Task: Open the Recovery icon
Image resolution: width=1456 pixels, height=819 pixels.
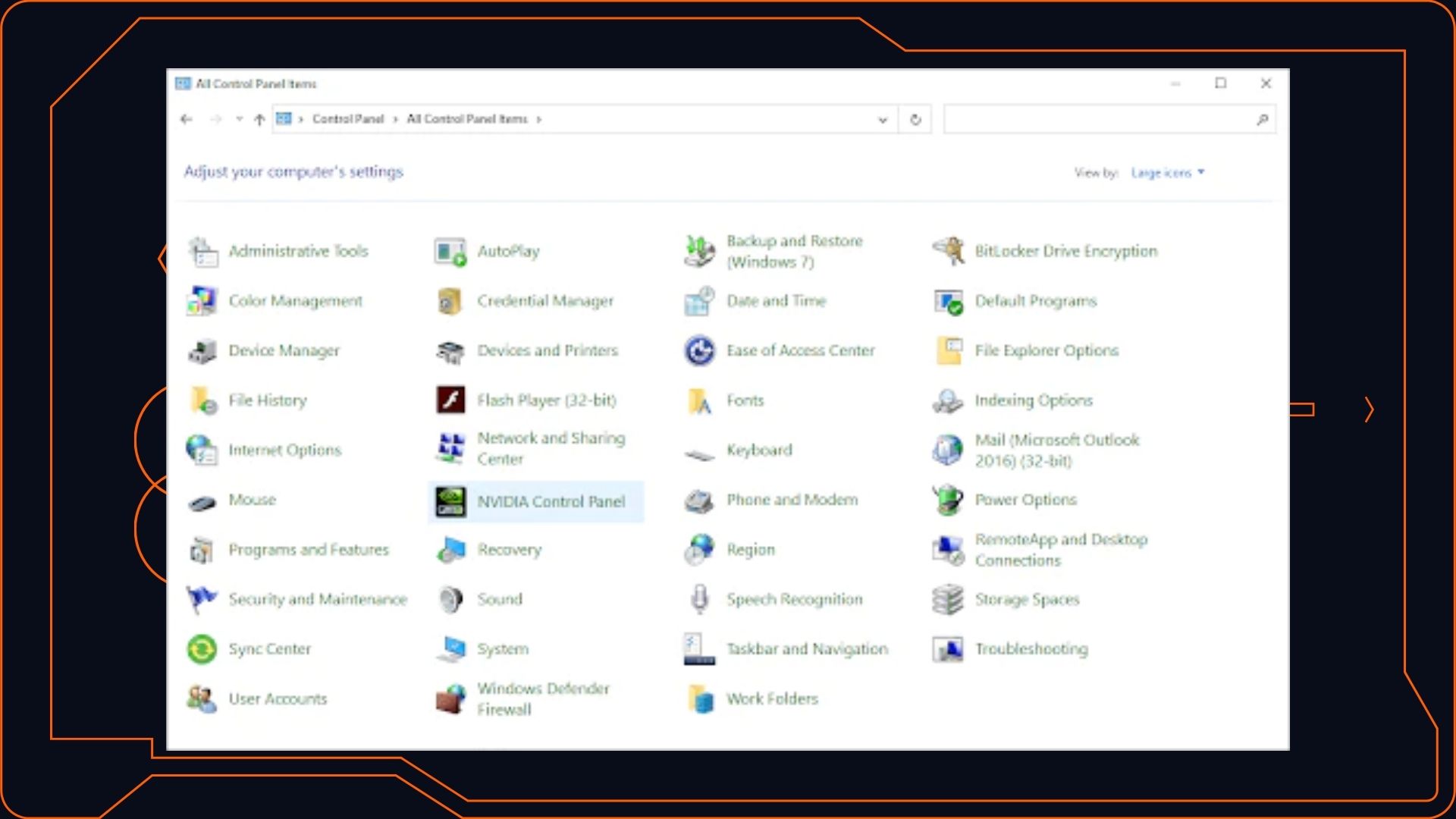Action: pyautogui.click(x=450, y=551)
